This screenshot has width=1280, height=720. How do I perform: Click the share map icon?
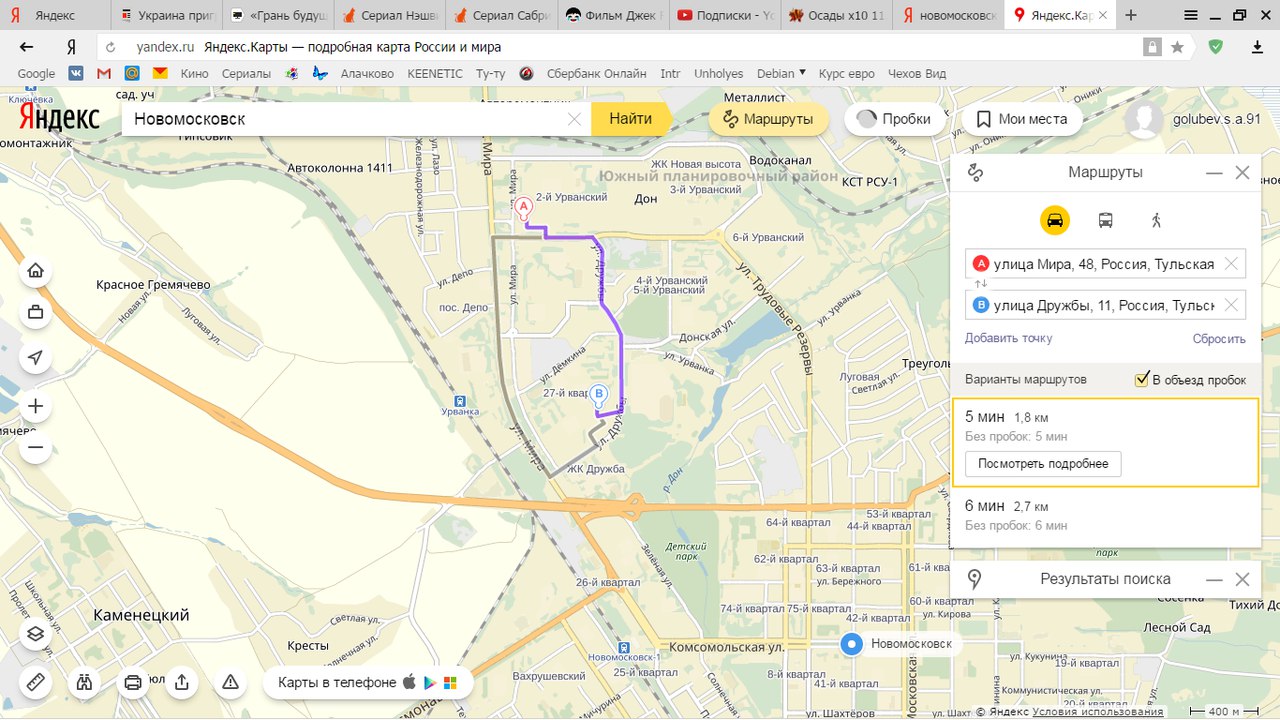tap(181, 682)
